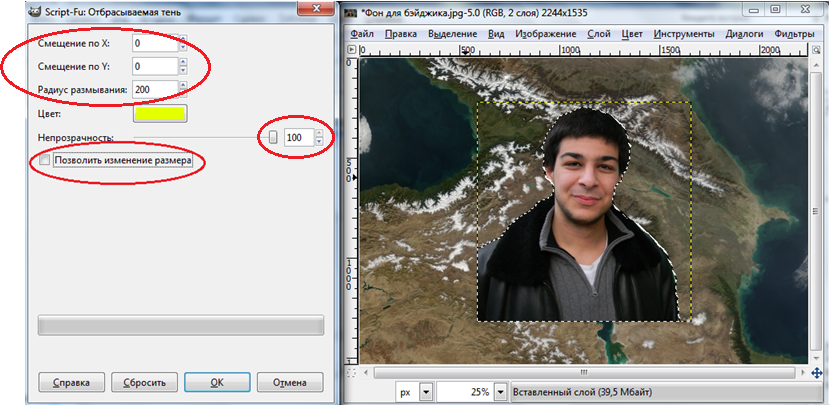Click status text 'Вставленный слой (39,5 Мбайт)'

pos(582,392)
